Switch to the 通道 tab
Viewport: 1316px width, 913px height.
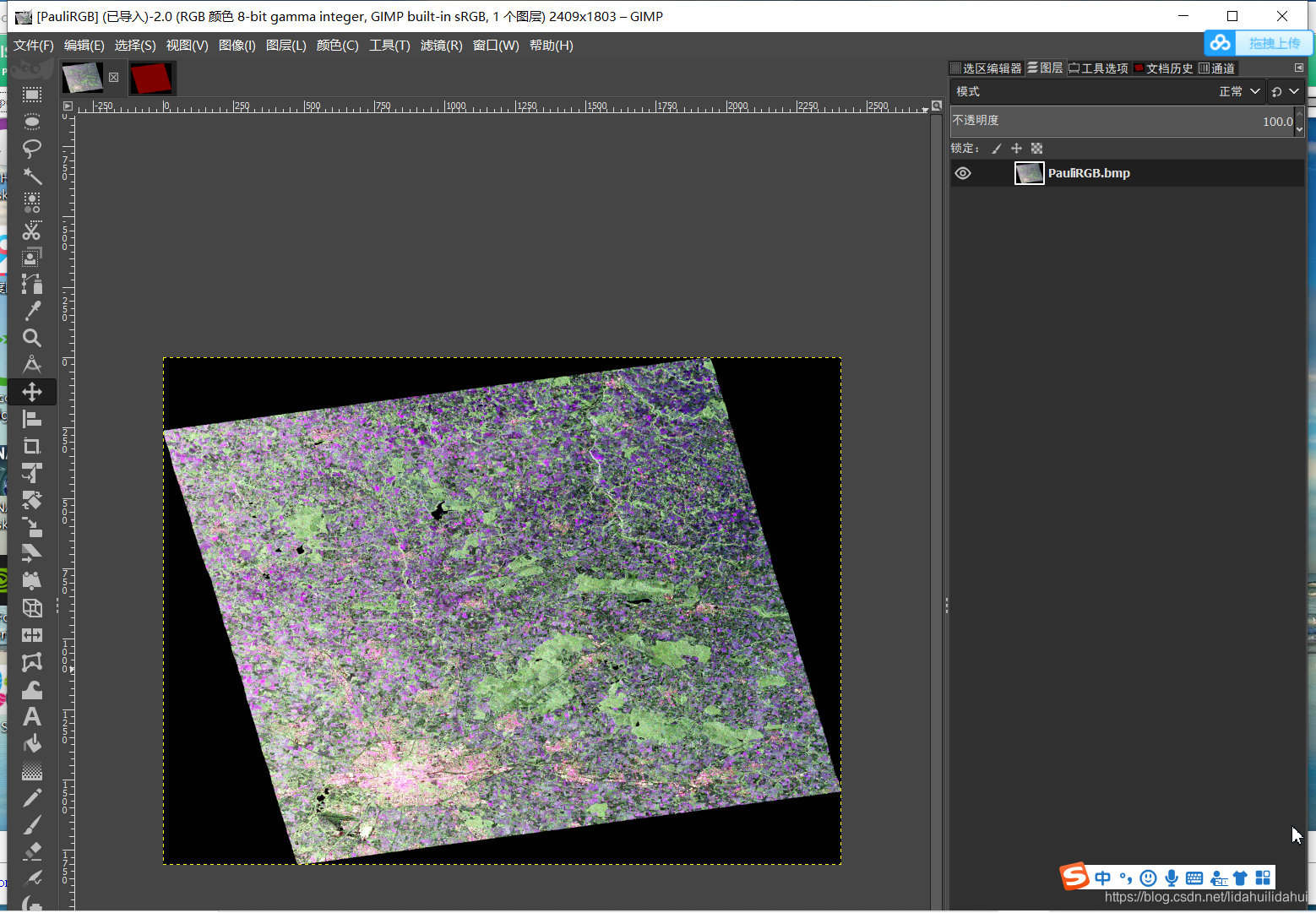point(1217,68)
